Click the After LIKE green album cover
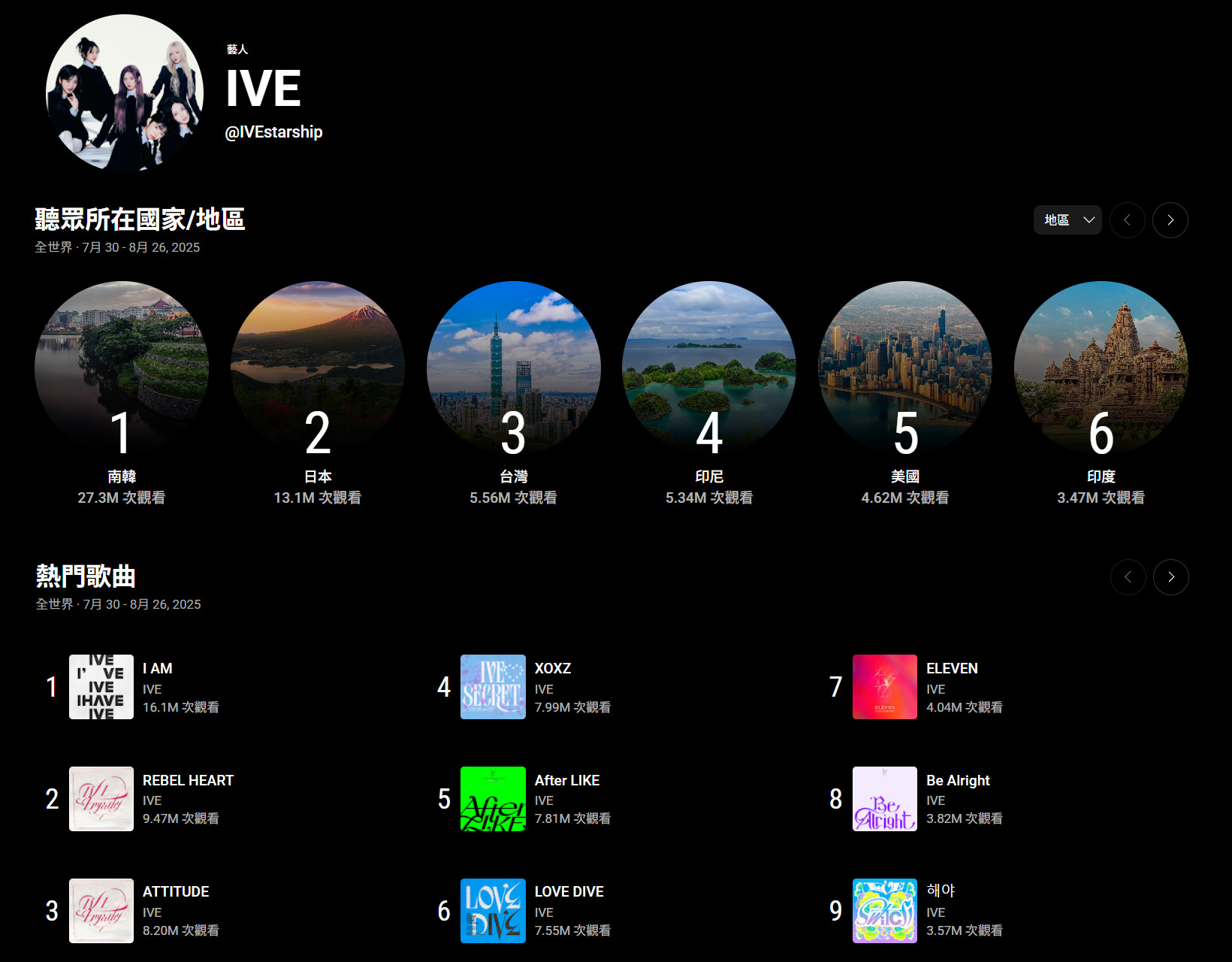This screenshot has height=962, width=1232. coord(493,799)
